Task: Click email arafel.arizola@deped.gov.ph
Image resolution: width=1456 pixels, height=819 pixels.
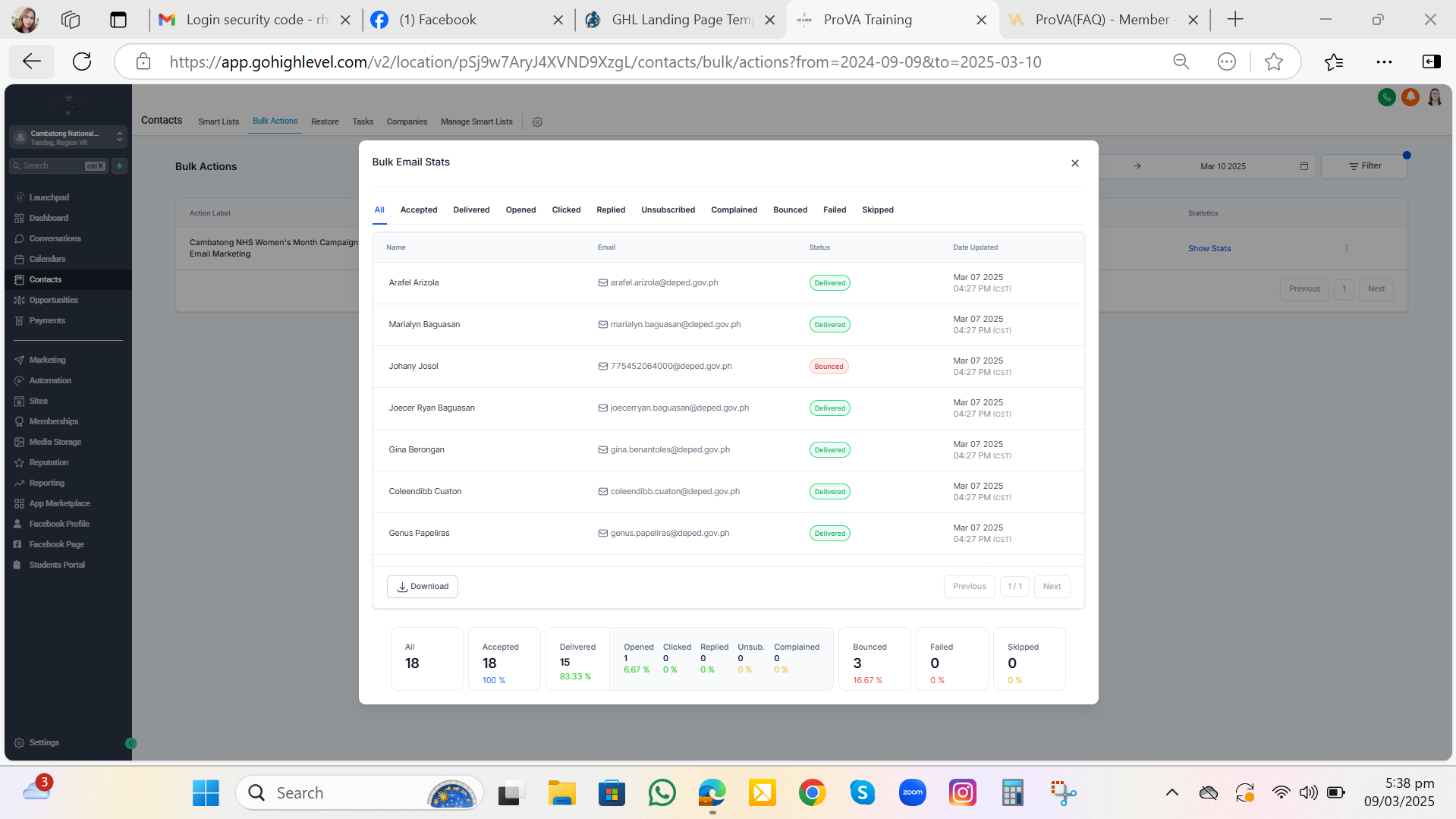Action: 664,283
